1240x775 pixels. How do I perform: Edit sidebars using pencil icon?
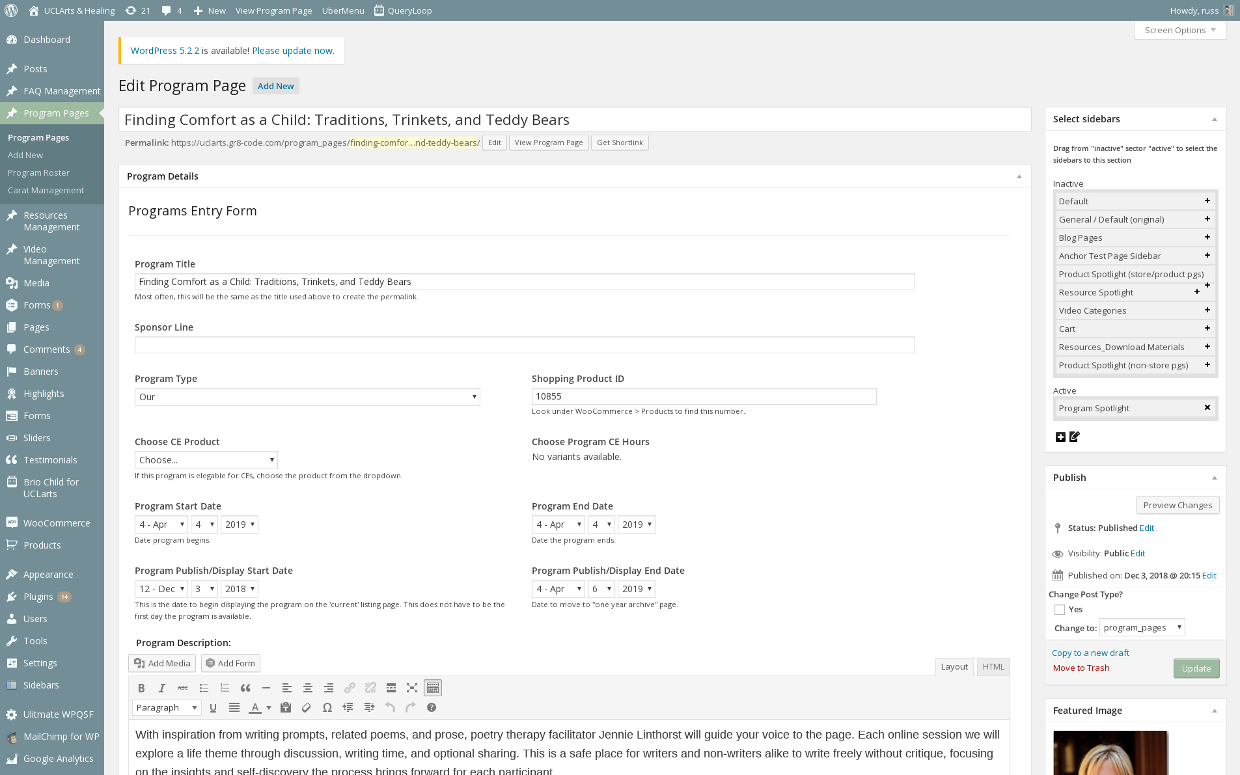pos(1075,437)
